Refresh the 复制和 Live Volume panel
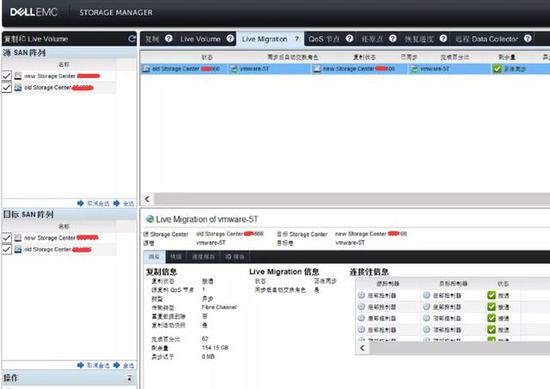 point(132,39)
